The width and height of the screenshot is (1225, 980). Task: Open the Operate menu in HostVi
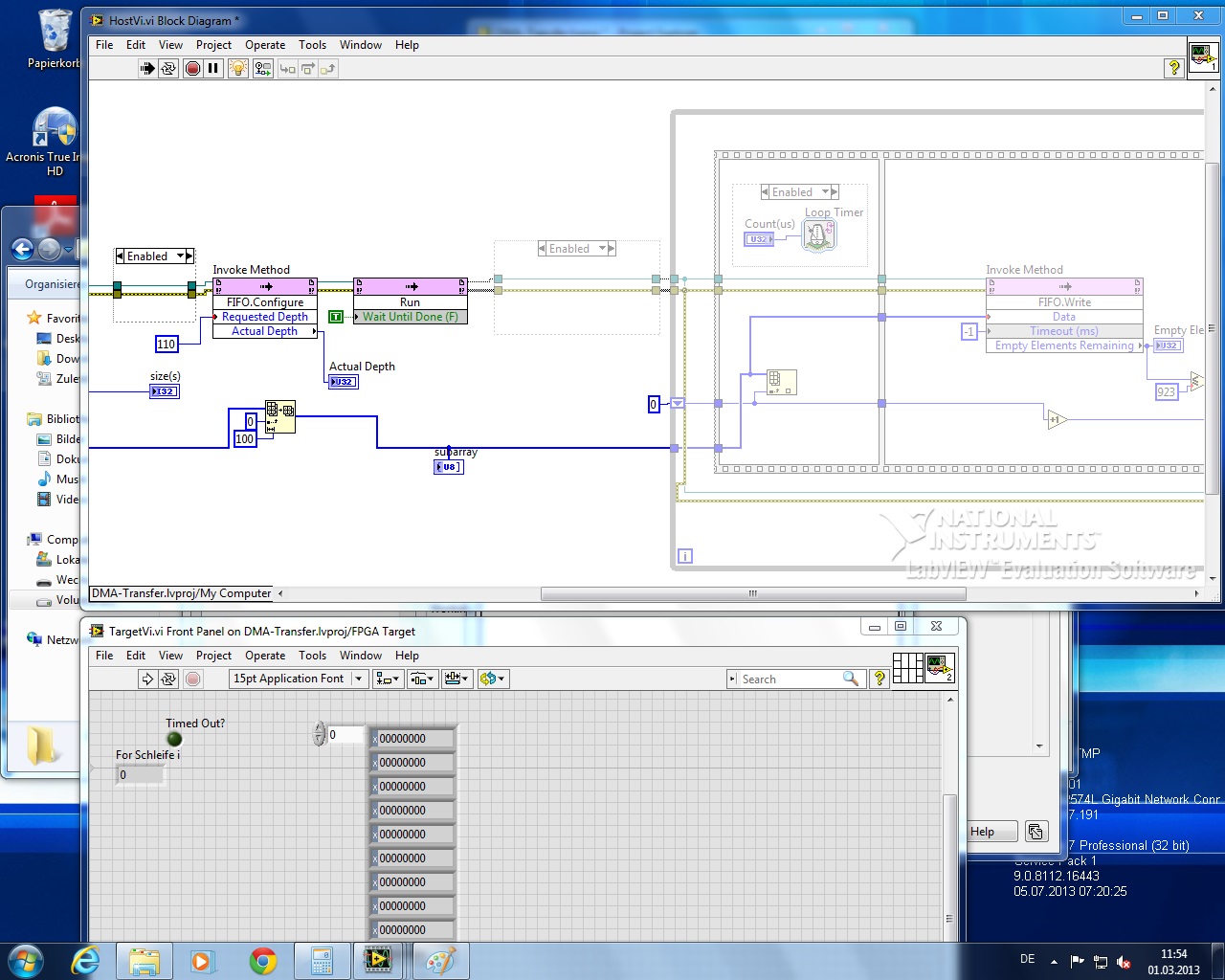pos(264,45)
